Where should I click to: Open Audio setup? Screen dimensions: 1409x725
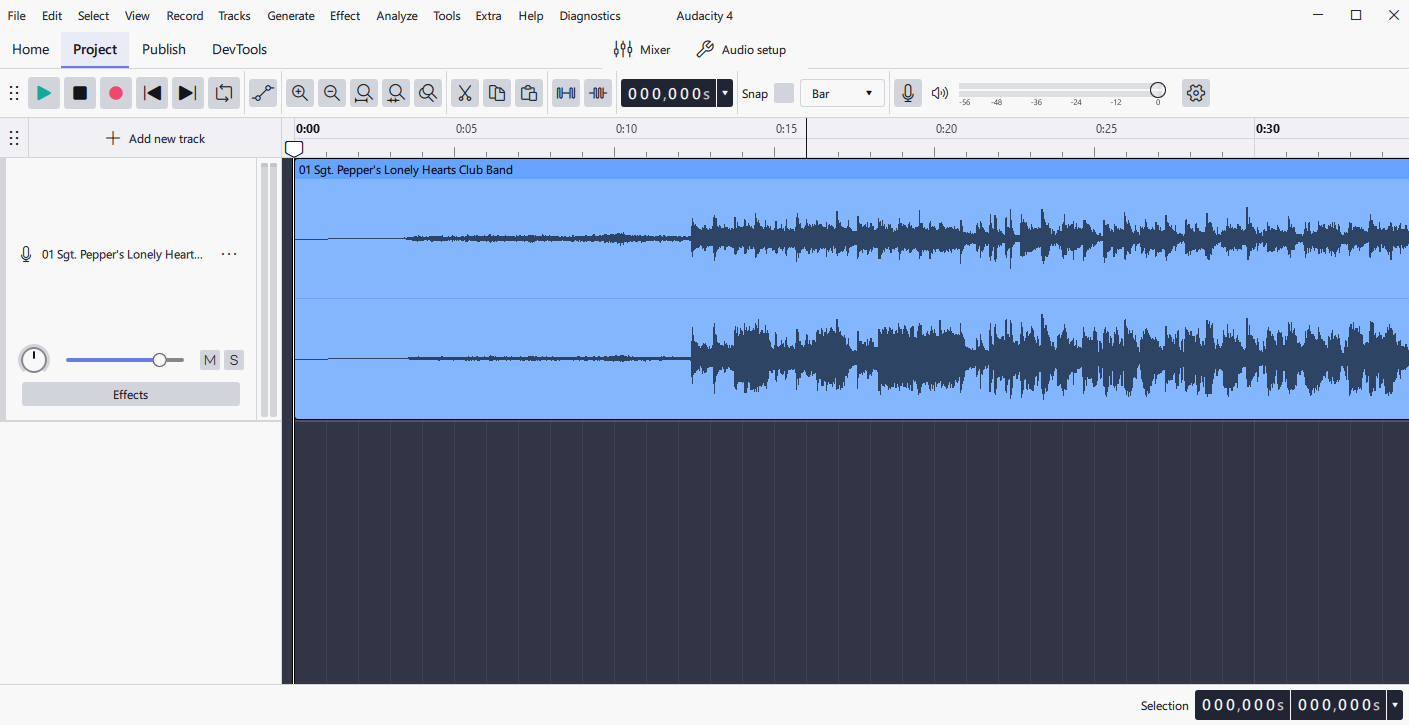click(741, 49)
